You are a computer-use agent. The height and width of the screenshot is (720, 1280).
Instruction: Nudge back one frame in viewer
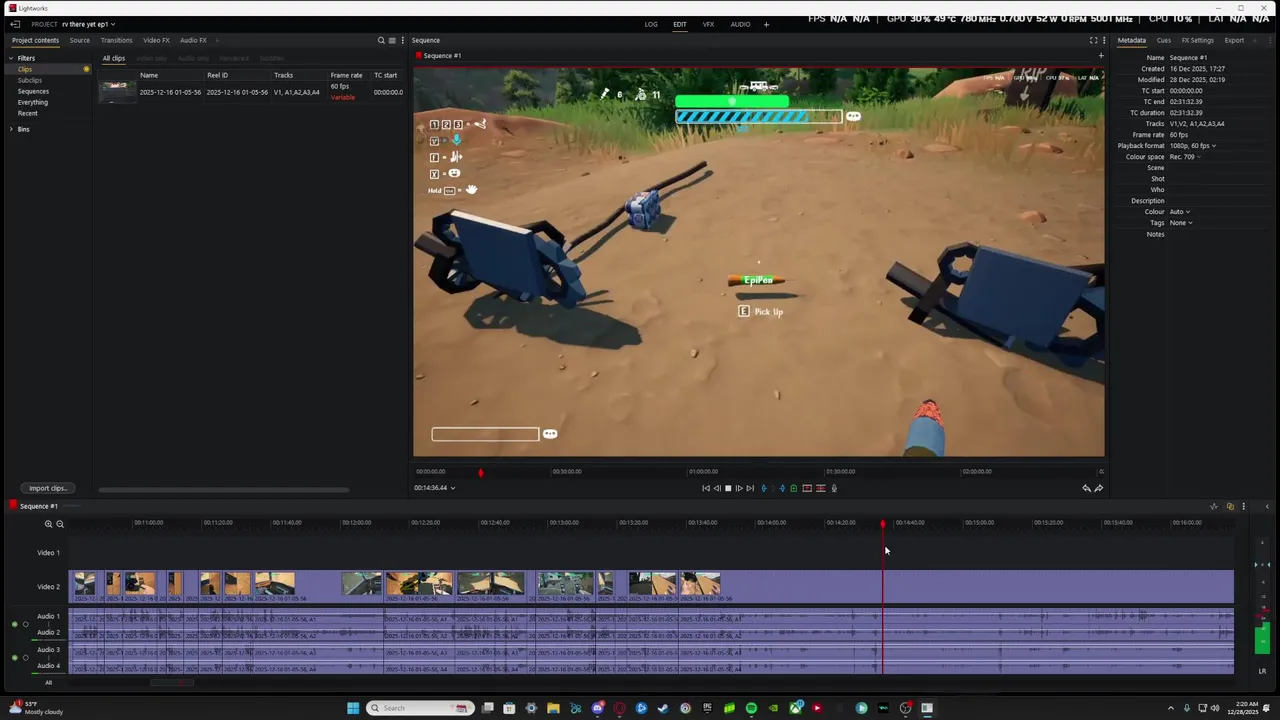717,488
